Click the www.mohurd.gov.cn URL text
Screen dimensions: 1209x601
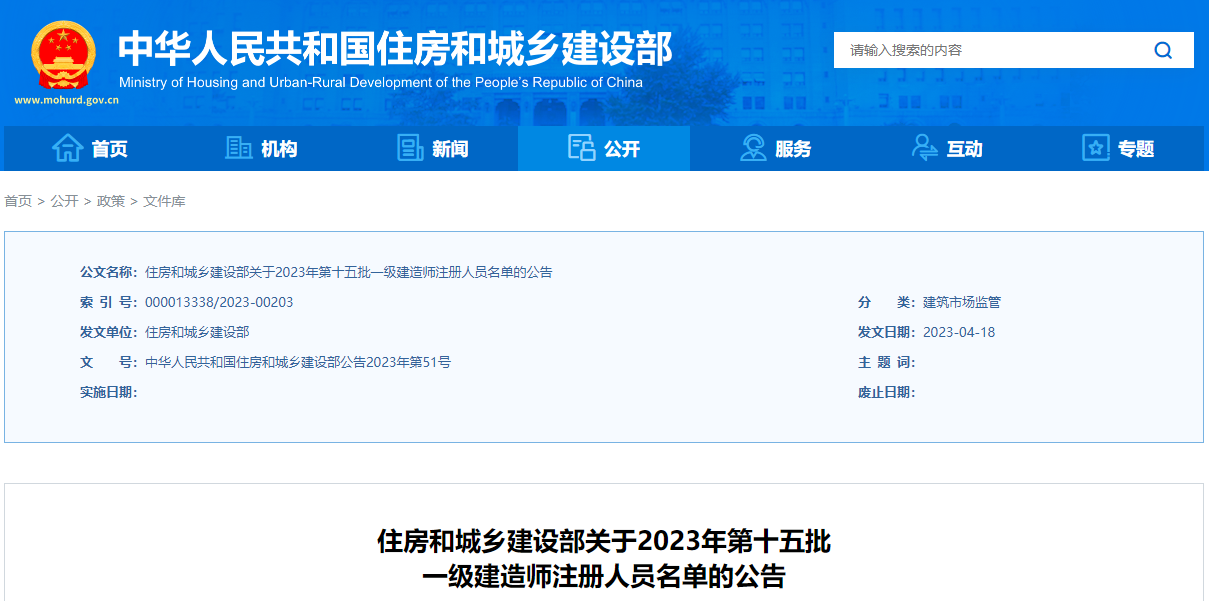coord(67,100)
